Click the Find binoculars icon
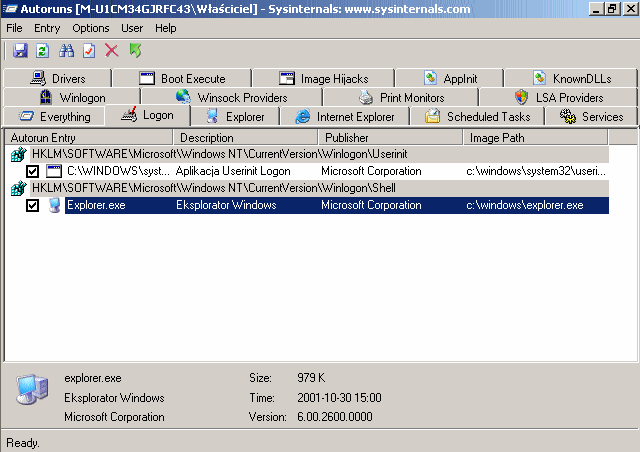The width and height of the screenshot is (640, 452). pos(66,51)
